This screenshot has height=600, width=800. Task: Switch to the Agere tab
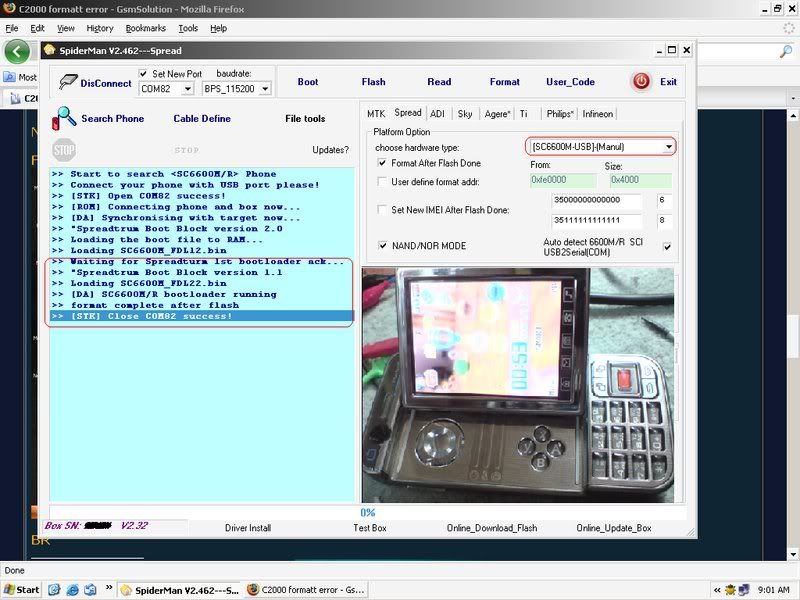pos(497,114)
